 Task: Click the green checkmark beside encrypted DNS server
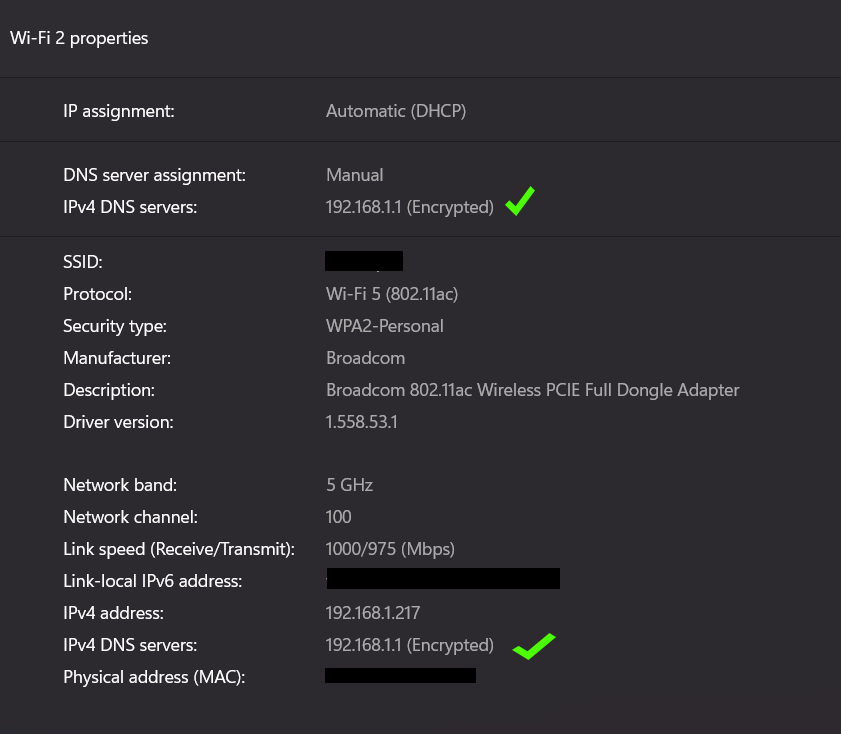coord(519,201)
